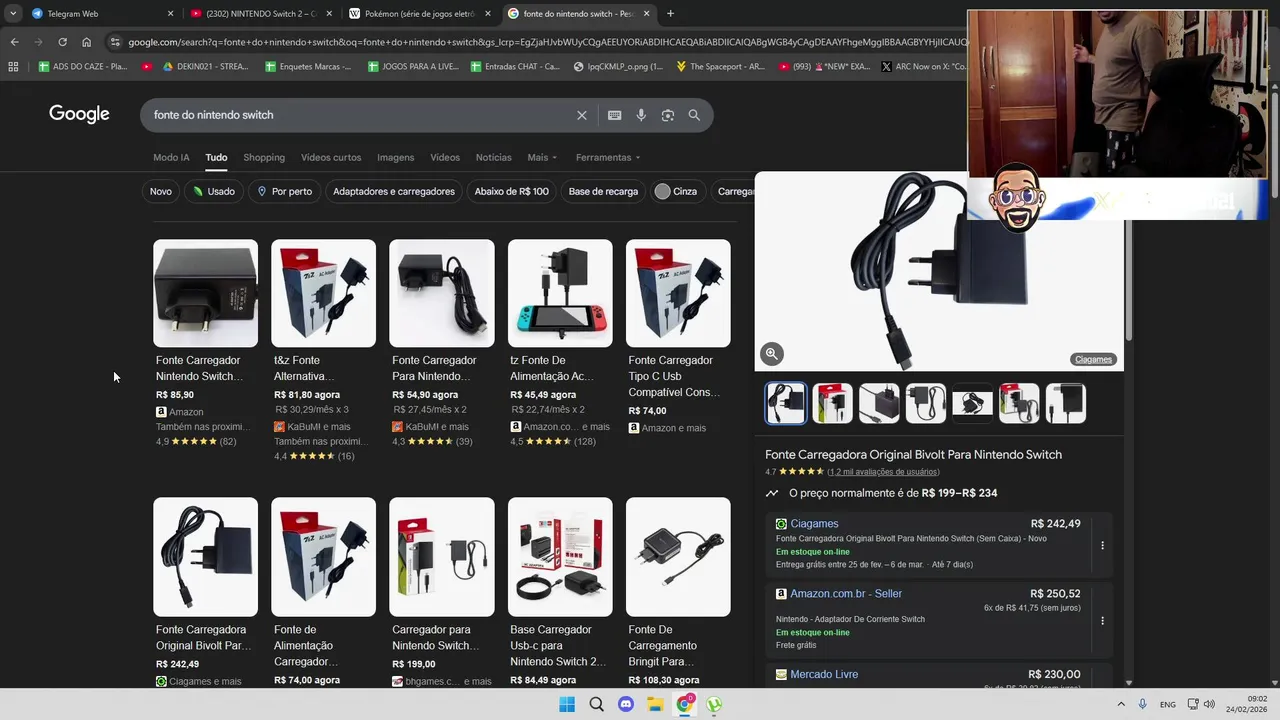Open Discord from the taskbar

pyautogui.click(x=626, y=704)
